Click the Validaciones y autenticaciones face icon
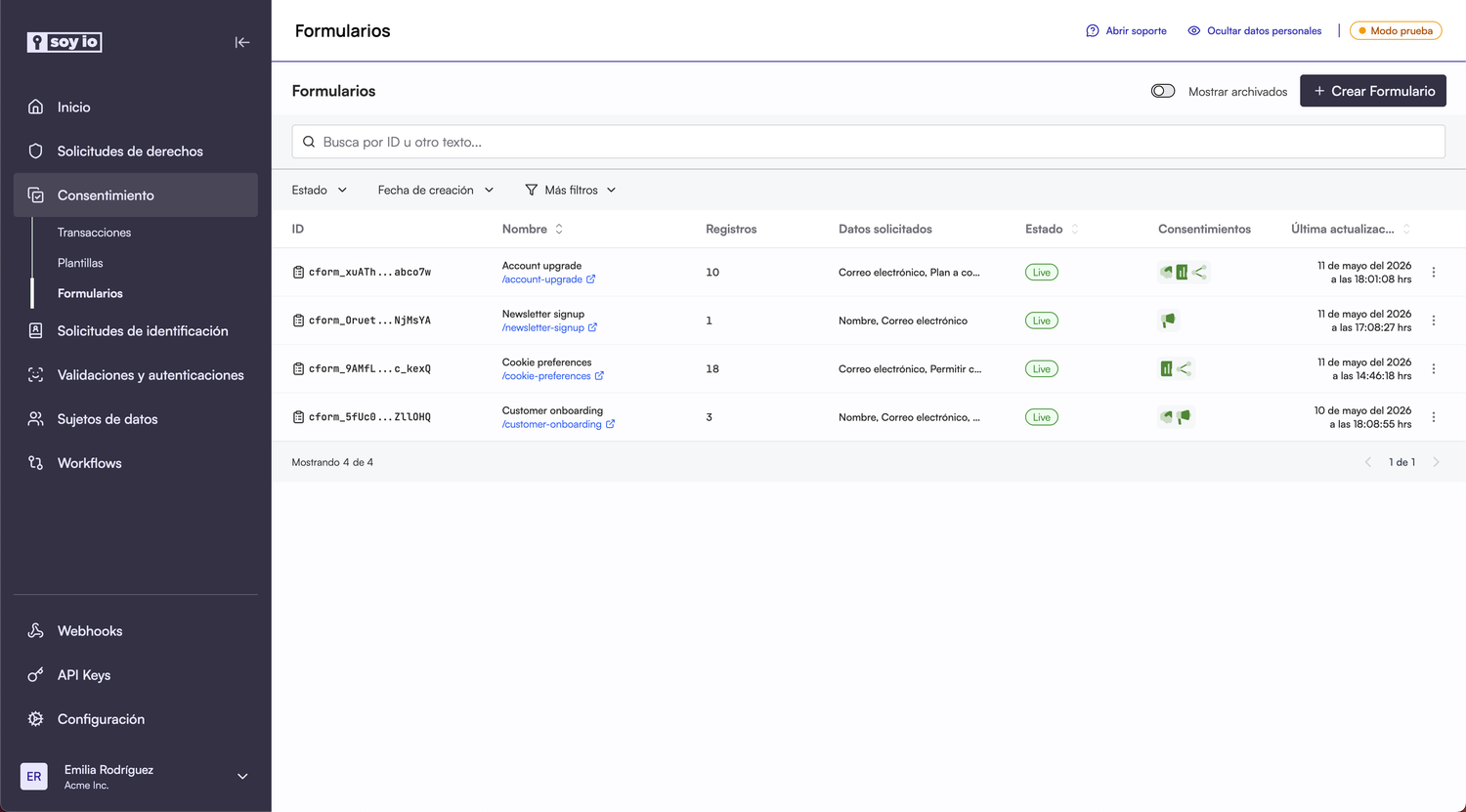The height and width of the screenshot is (812, 1466). pyautogui.click(x=36, y=374)
